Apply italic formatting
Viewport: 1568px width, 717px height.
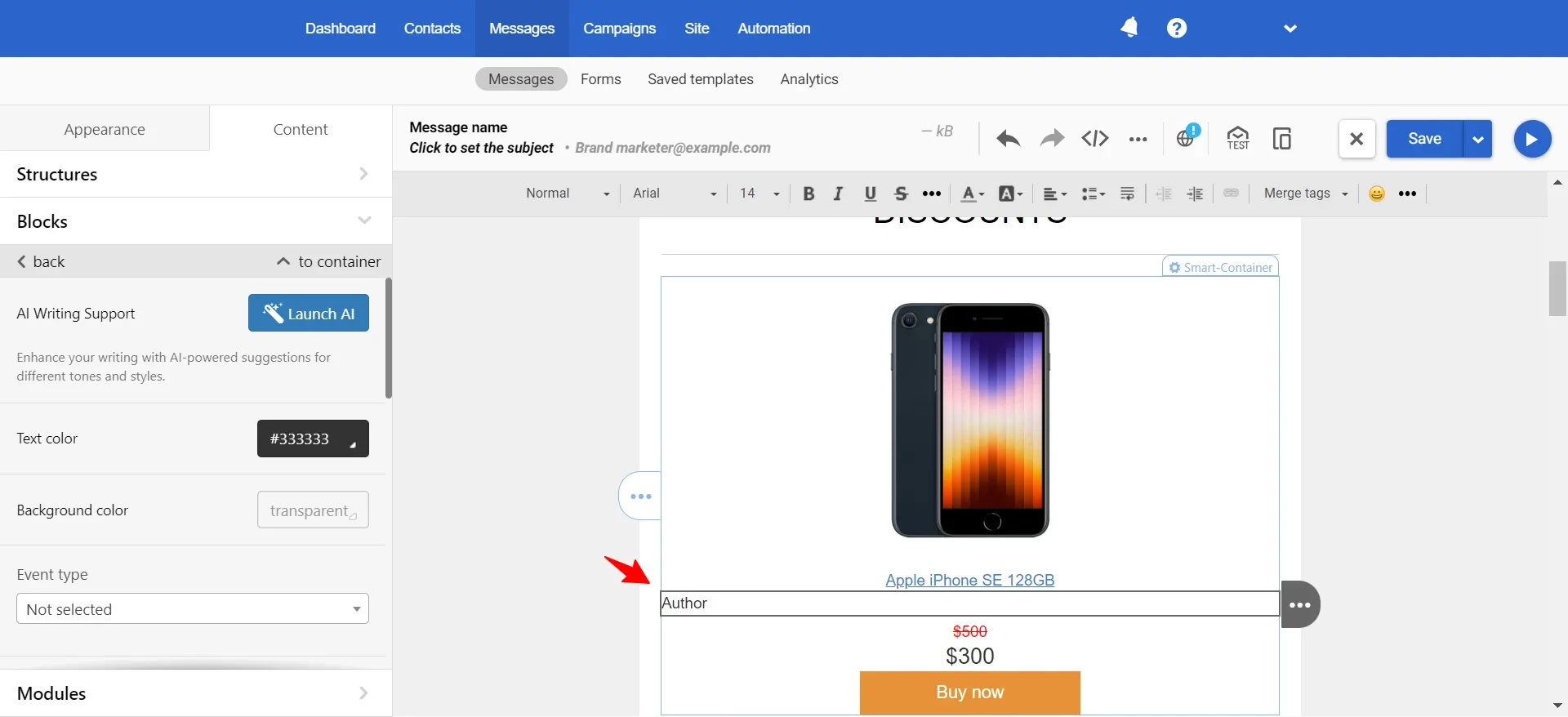click(838, 194)
